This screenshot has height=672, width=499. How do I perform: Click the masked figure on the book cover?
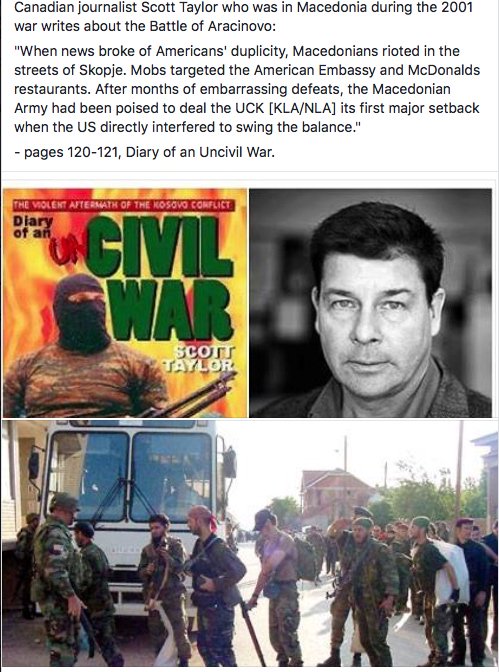point(84,347)
